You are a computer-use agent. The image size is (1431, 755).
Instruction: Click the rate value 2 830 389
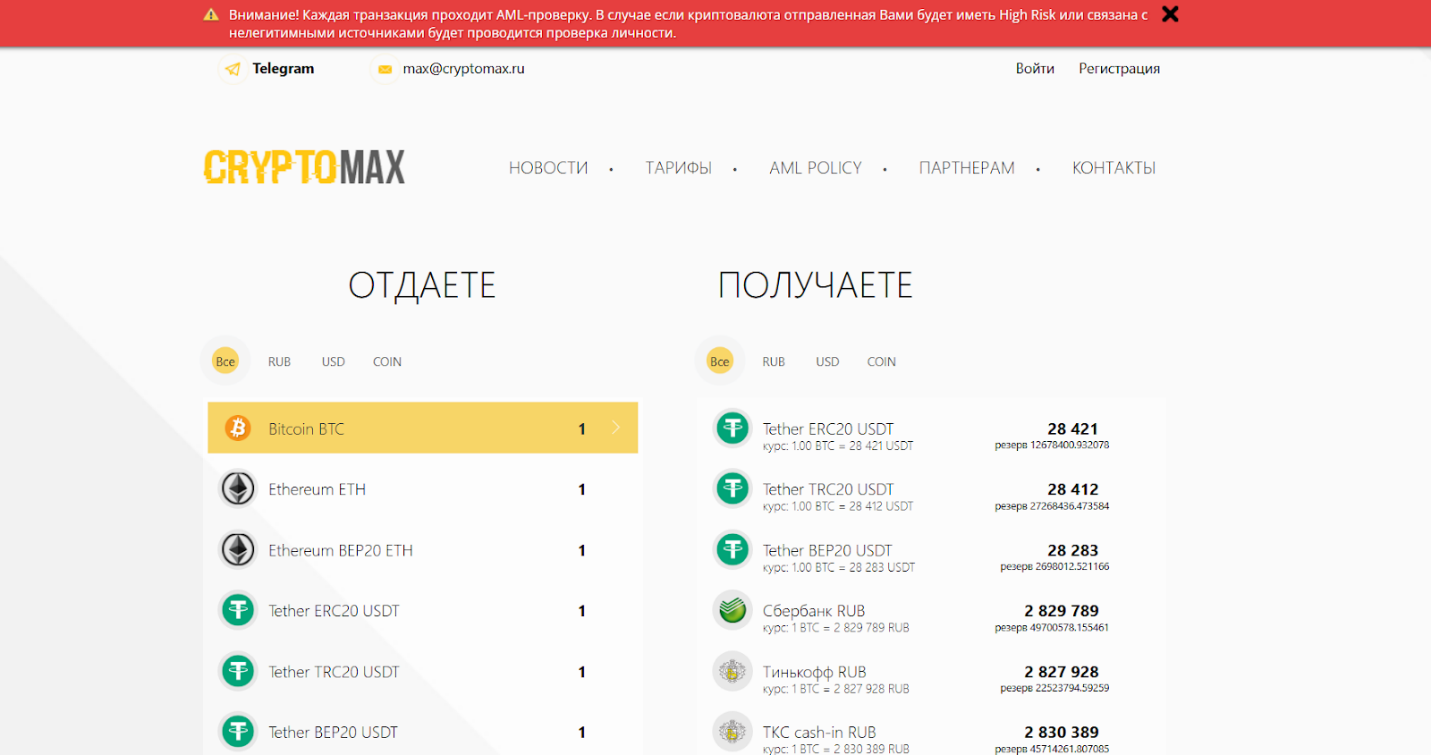(x=1062, y=732)
